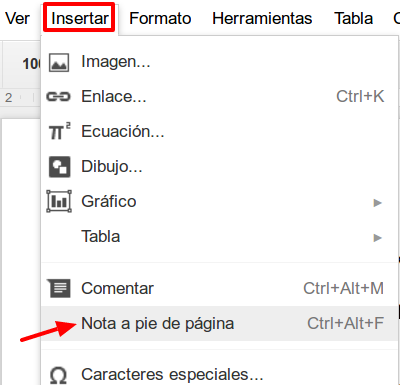
Task: Click the omega Caracteres especiales icon
Action: coord(58,375)
